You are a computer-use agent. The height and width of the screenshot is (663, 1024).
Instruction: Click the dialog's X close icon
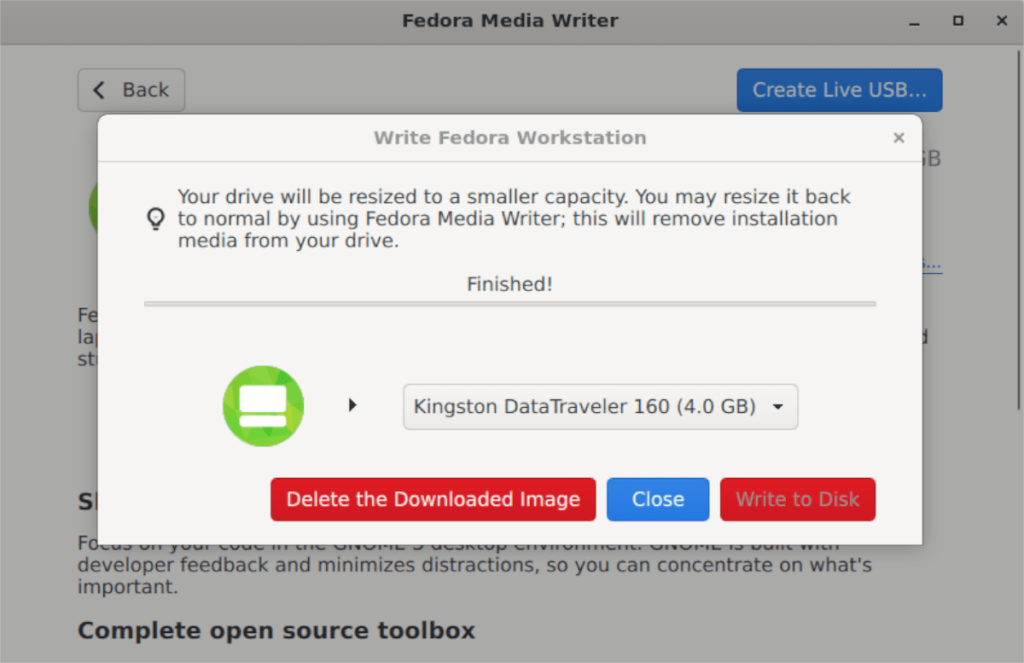point(898,138)
